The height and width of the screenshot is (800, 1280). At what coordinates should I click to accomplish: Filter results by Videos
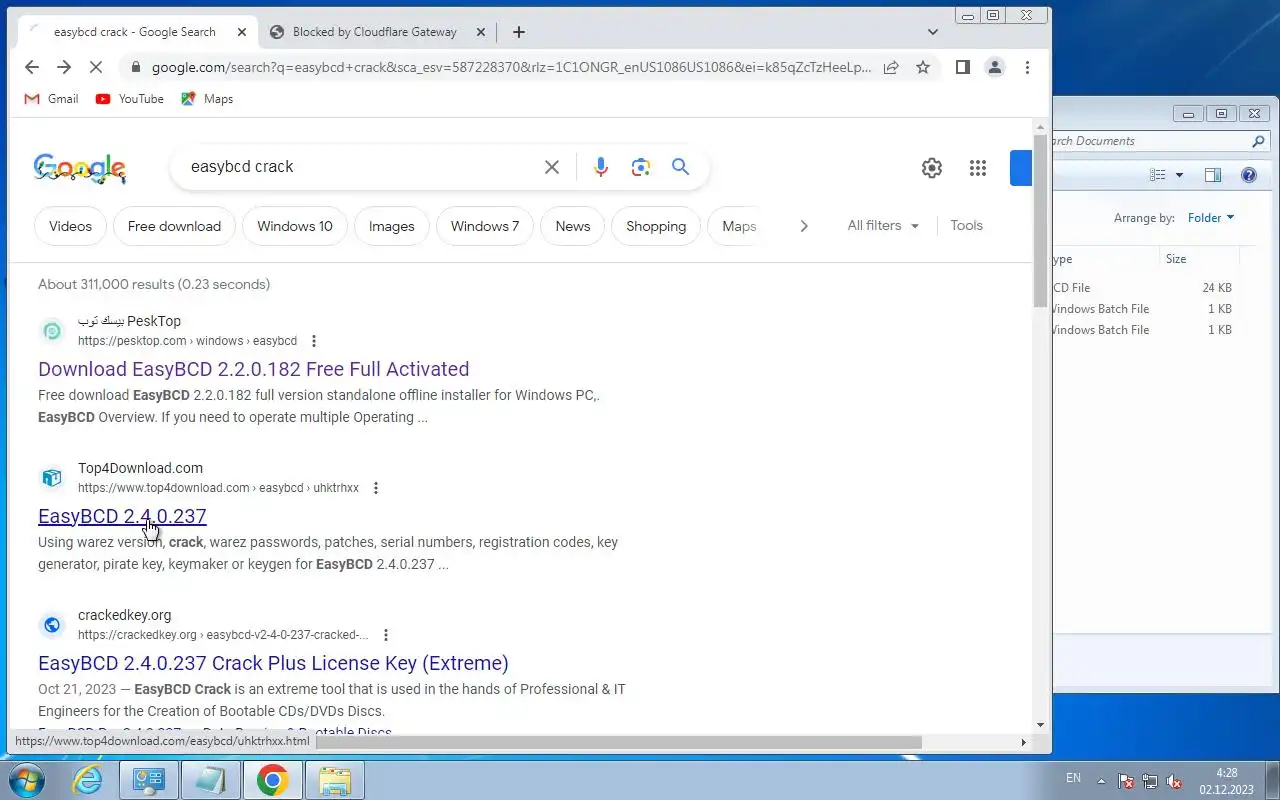[70, 226]
